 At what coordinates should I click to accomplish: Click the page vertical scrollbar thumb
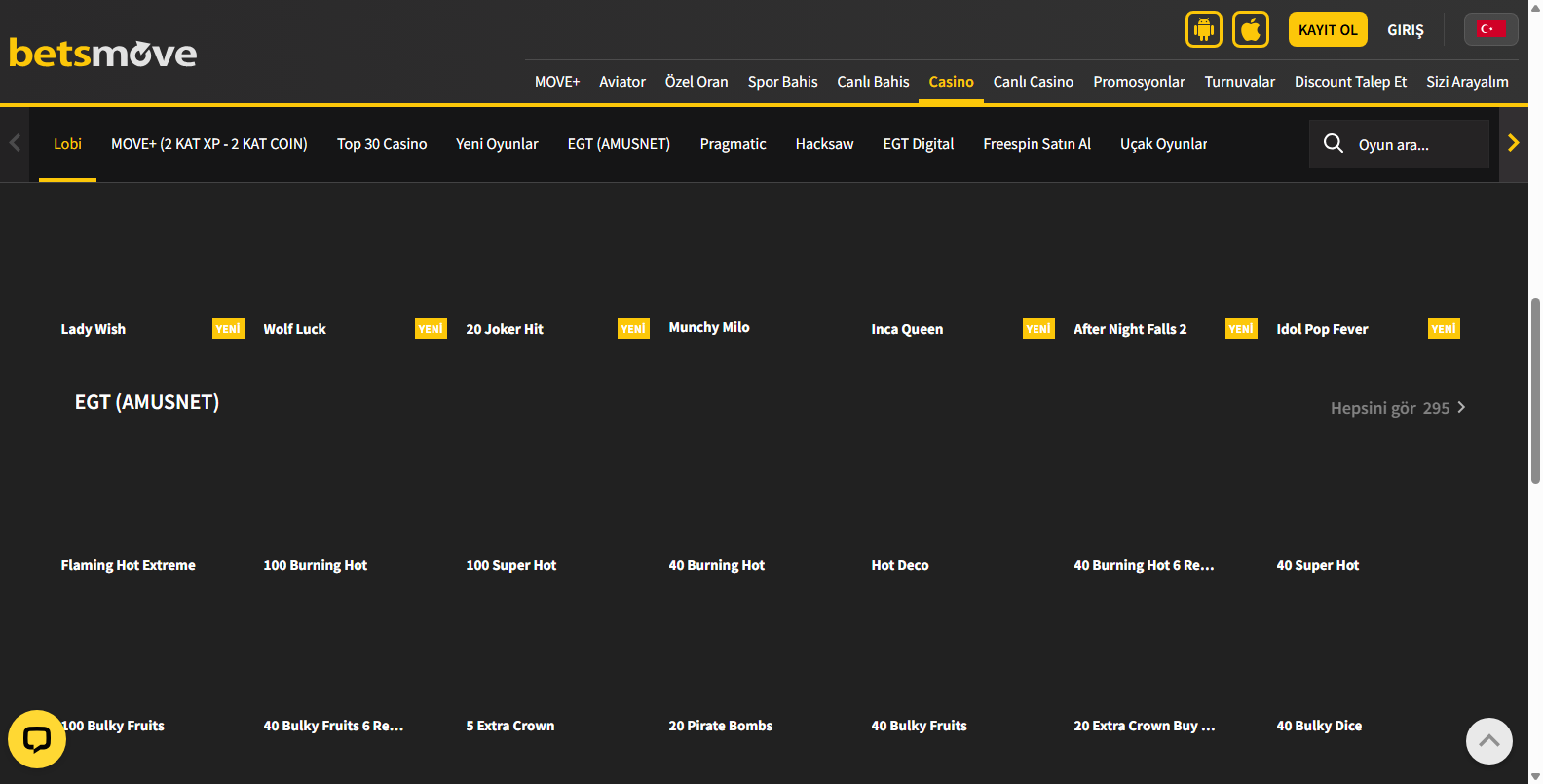pos(1535,392)
